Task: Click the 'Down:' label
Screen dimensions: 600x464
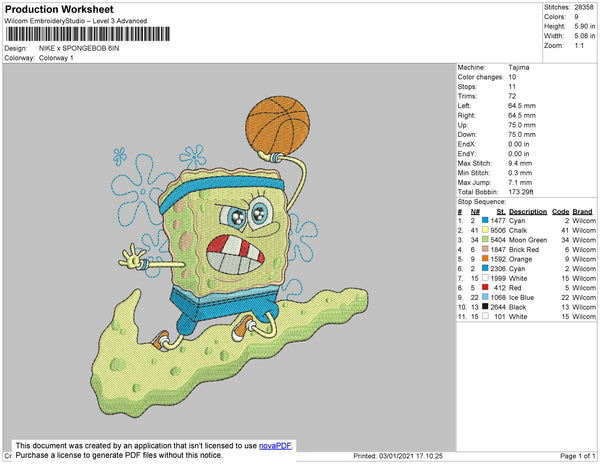Action: pyautogui.click(x=467, y=134)
